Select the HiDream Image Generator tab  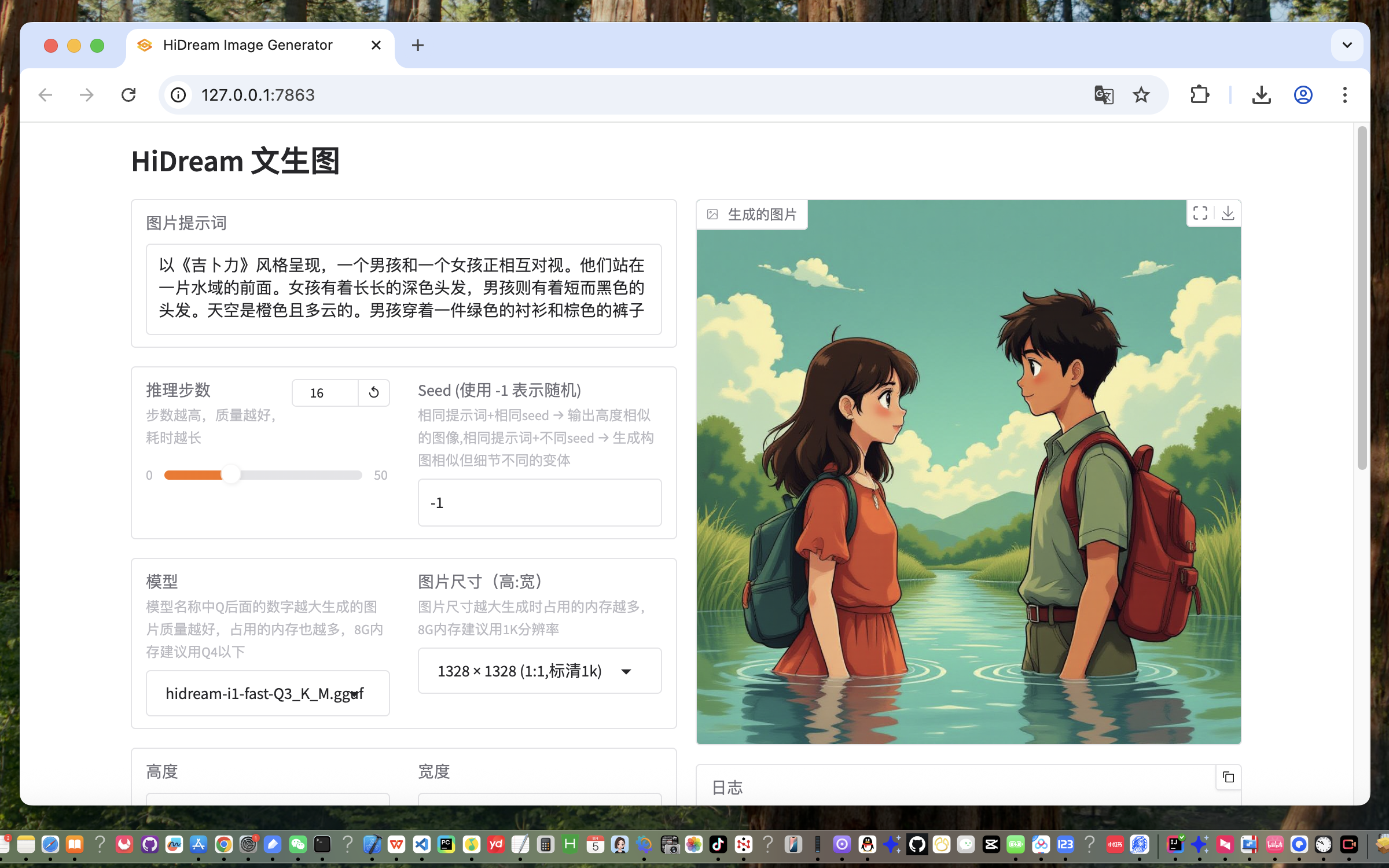260,45
